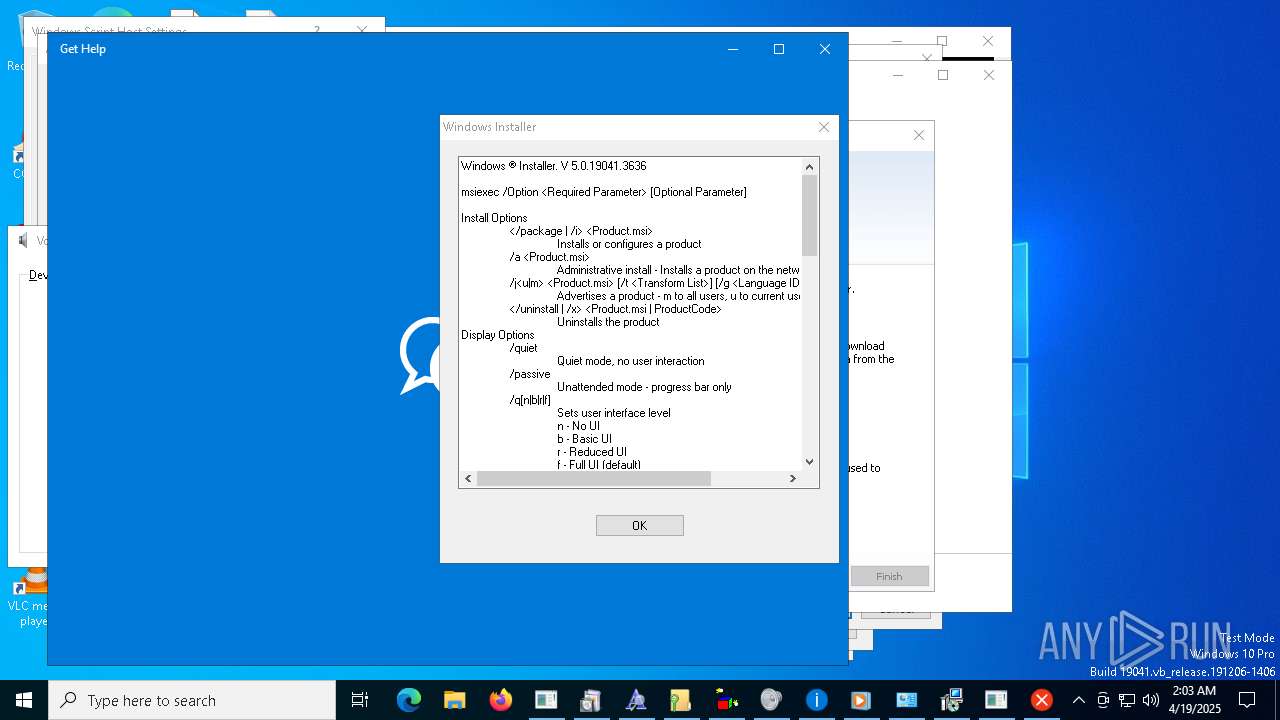
Task: Close the Get Help window
Action: tap(825, 49)
